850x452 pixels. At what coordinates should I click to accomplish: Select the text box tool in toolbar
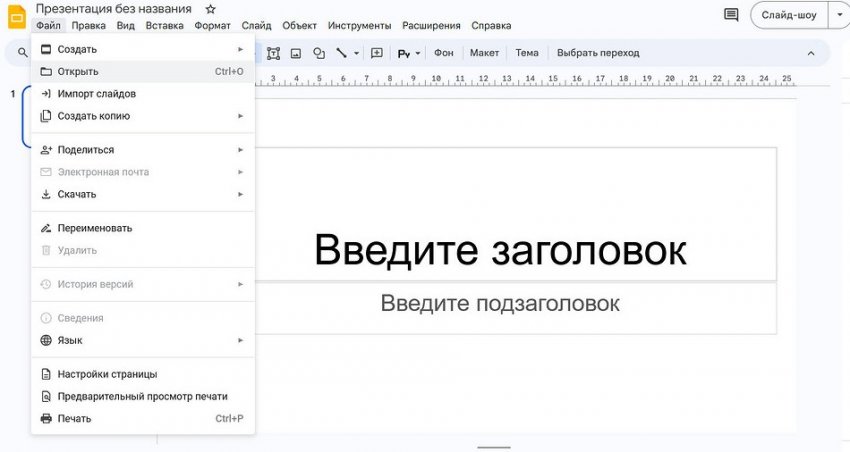click(x=273, y=53)
